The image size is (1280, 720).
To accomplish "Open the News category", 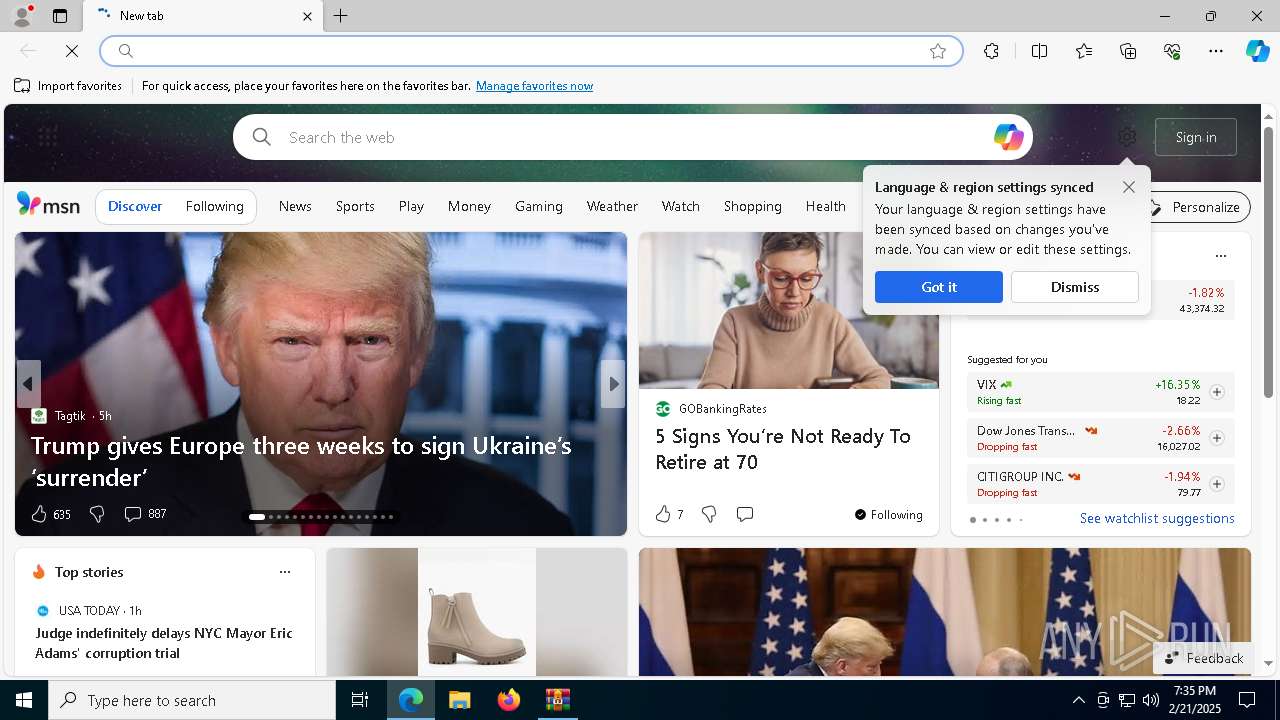I will 295,206.
